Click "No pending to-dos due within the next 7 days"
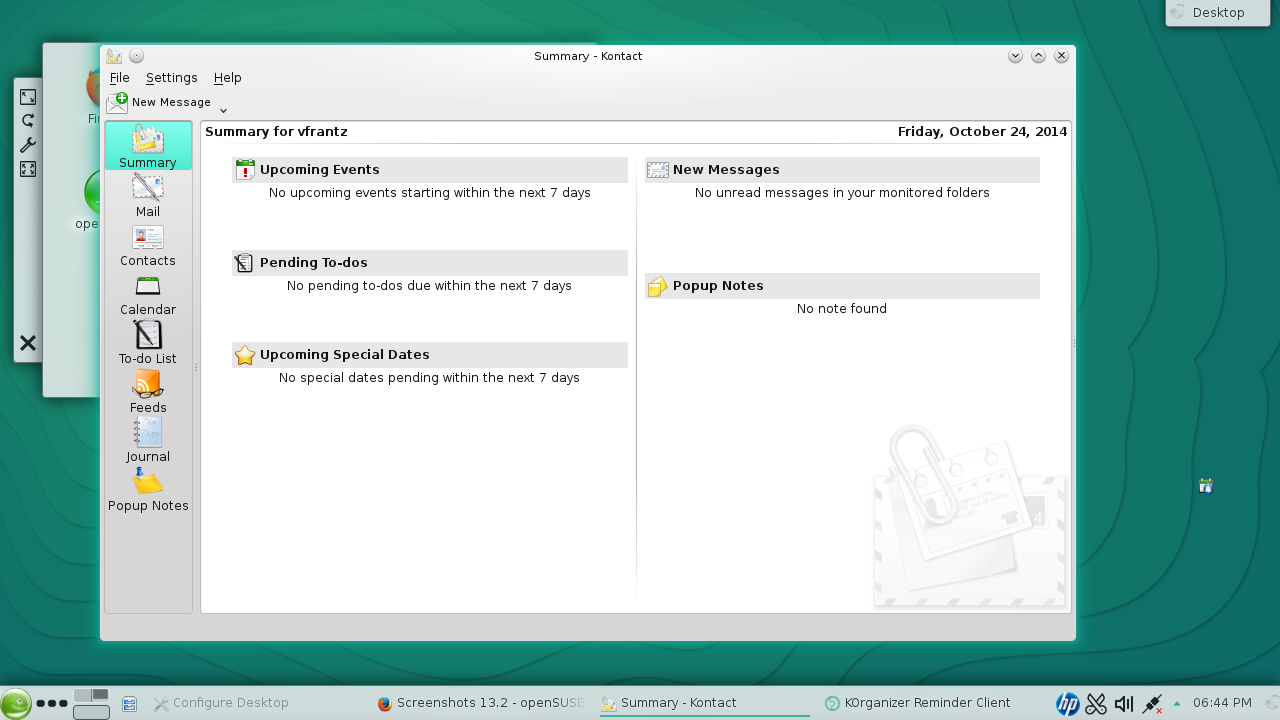This screenshot has height=720, width=1280. click(x=429, y=286)
